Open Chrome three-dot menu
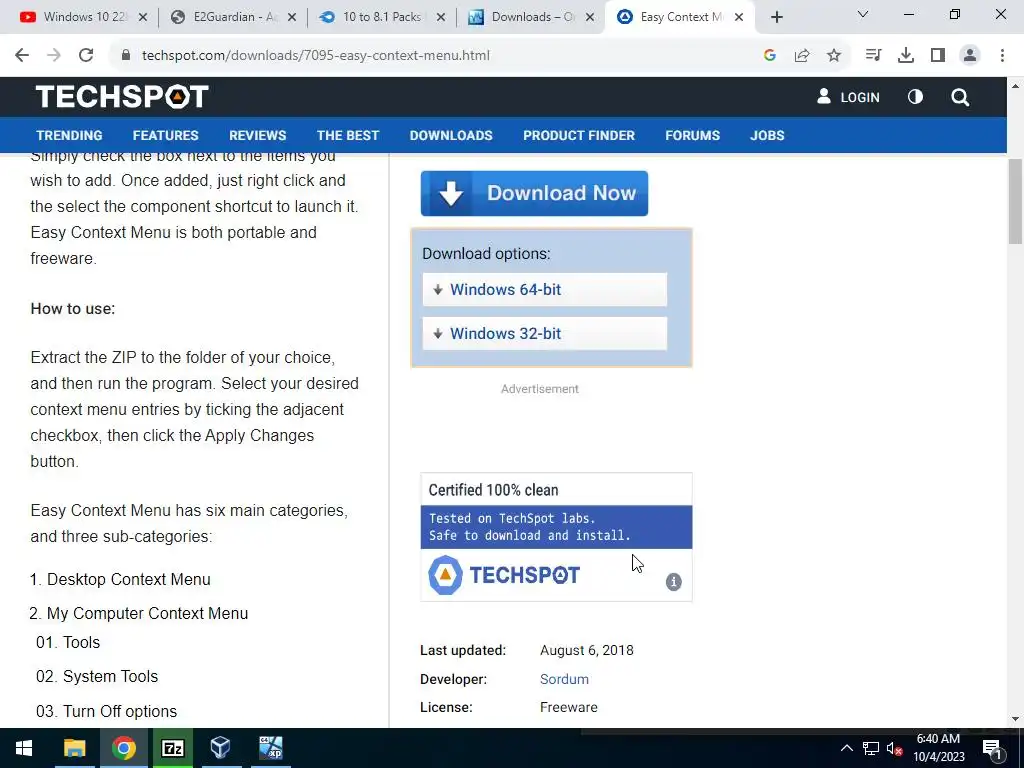The width and height of the screenshot is (1024, 768). (1002, 56)
